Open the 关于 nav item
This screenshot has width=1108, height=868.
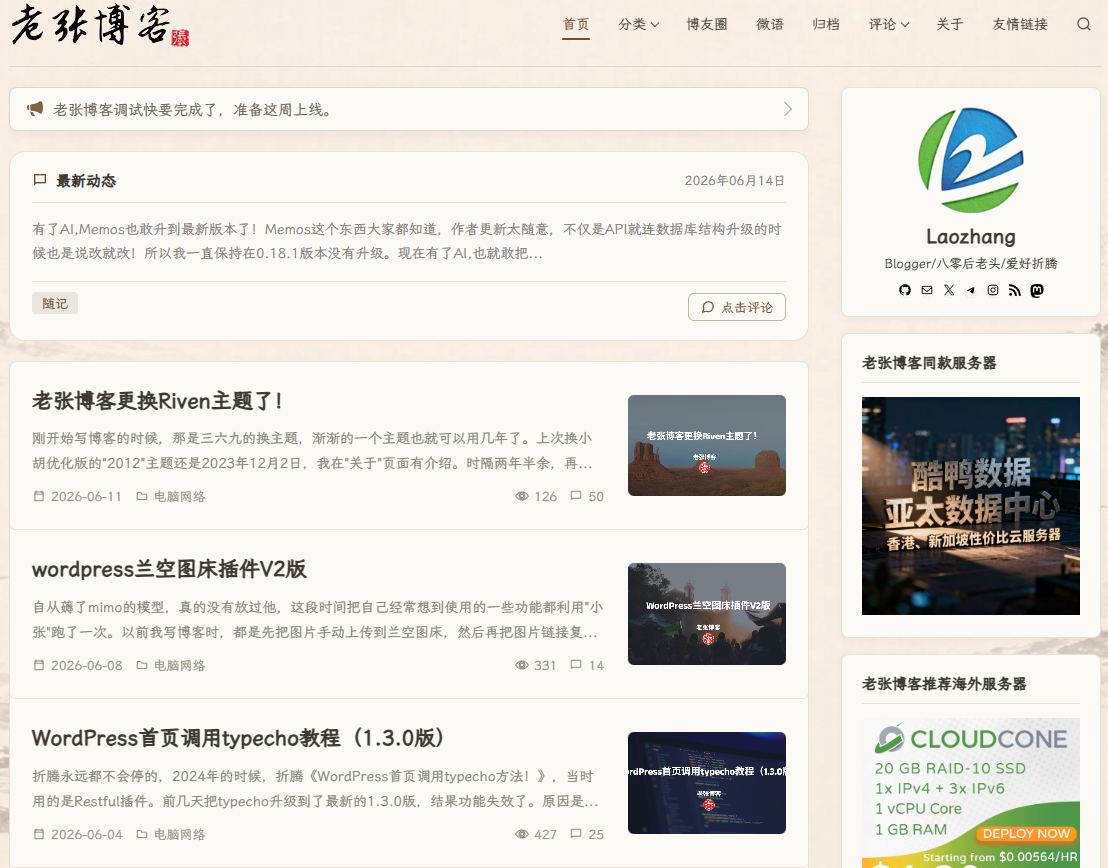pyautogui.click(x=950, y=24)
